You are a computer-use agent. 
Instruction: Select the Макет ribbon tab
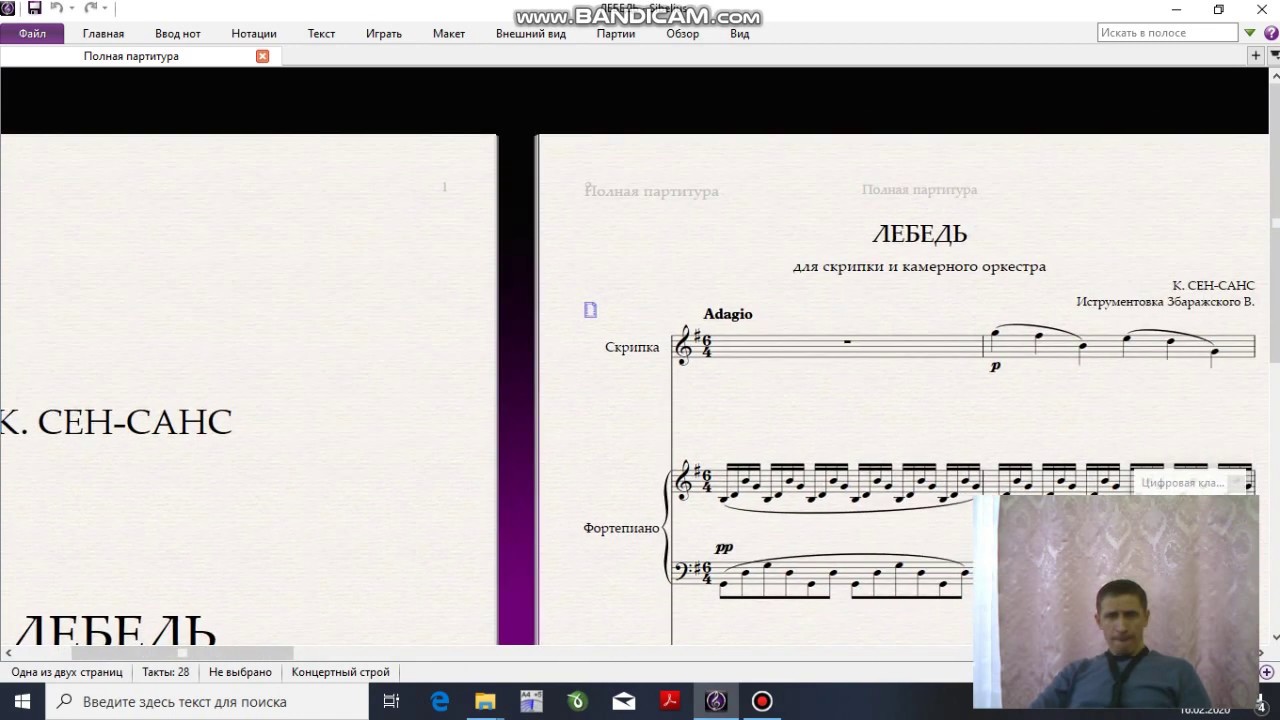[x=449, y=33]
